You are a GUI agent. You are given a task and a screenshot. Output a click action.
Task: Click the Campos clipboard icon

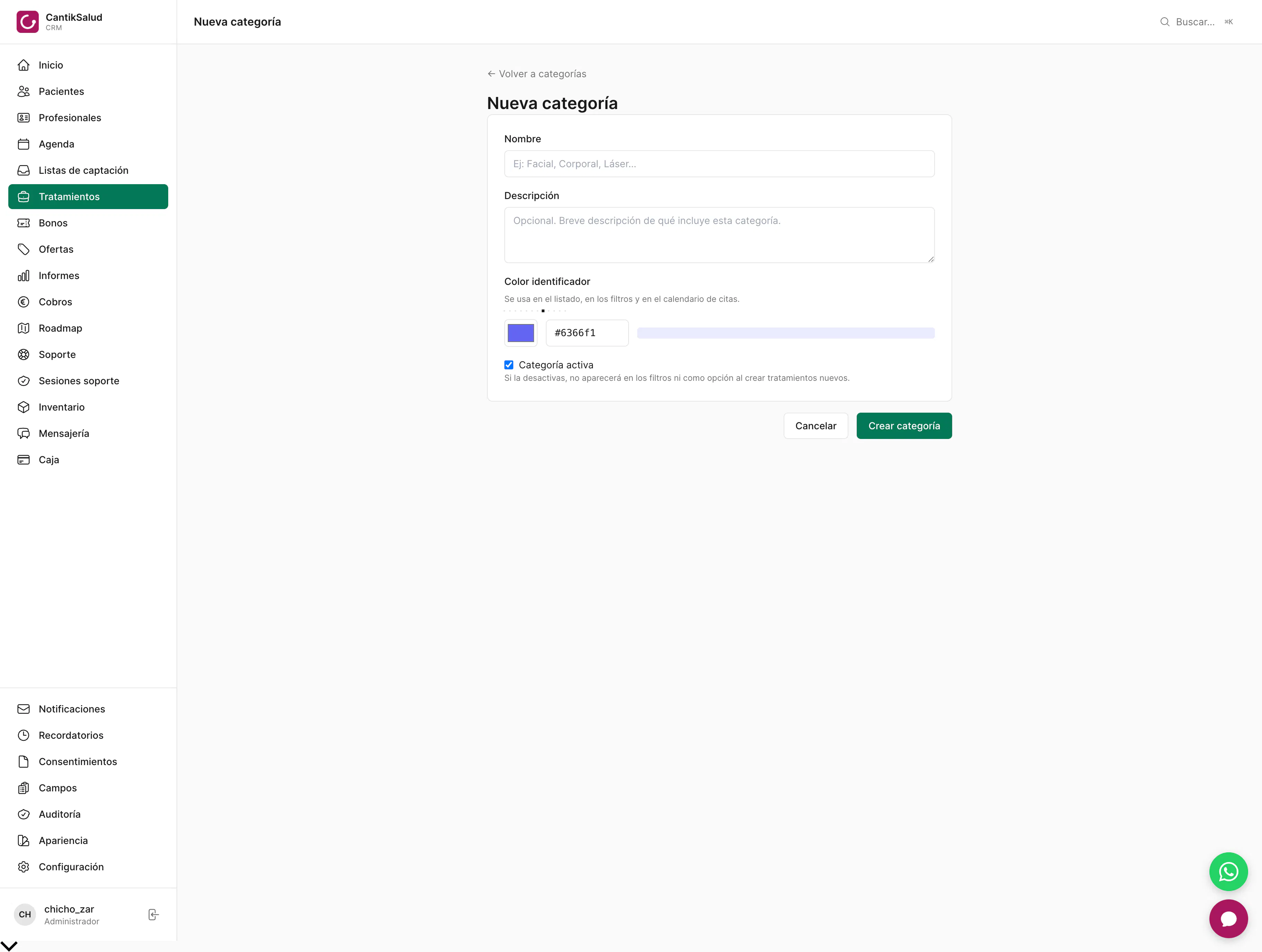24,788
